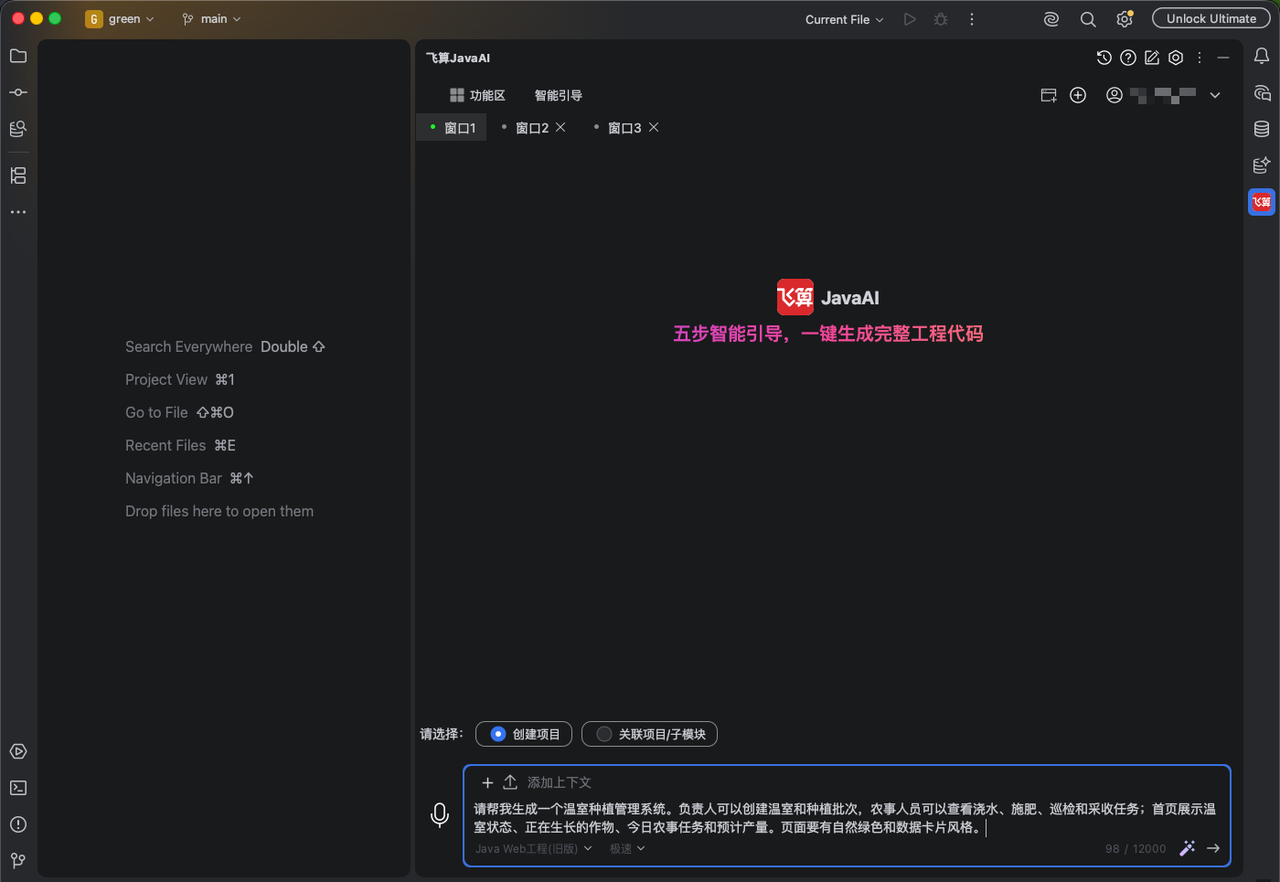Click the Recent Files hint text

(x=165, y=445)
